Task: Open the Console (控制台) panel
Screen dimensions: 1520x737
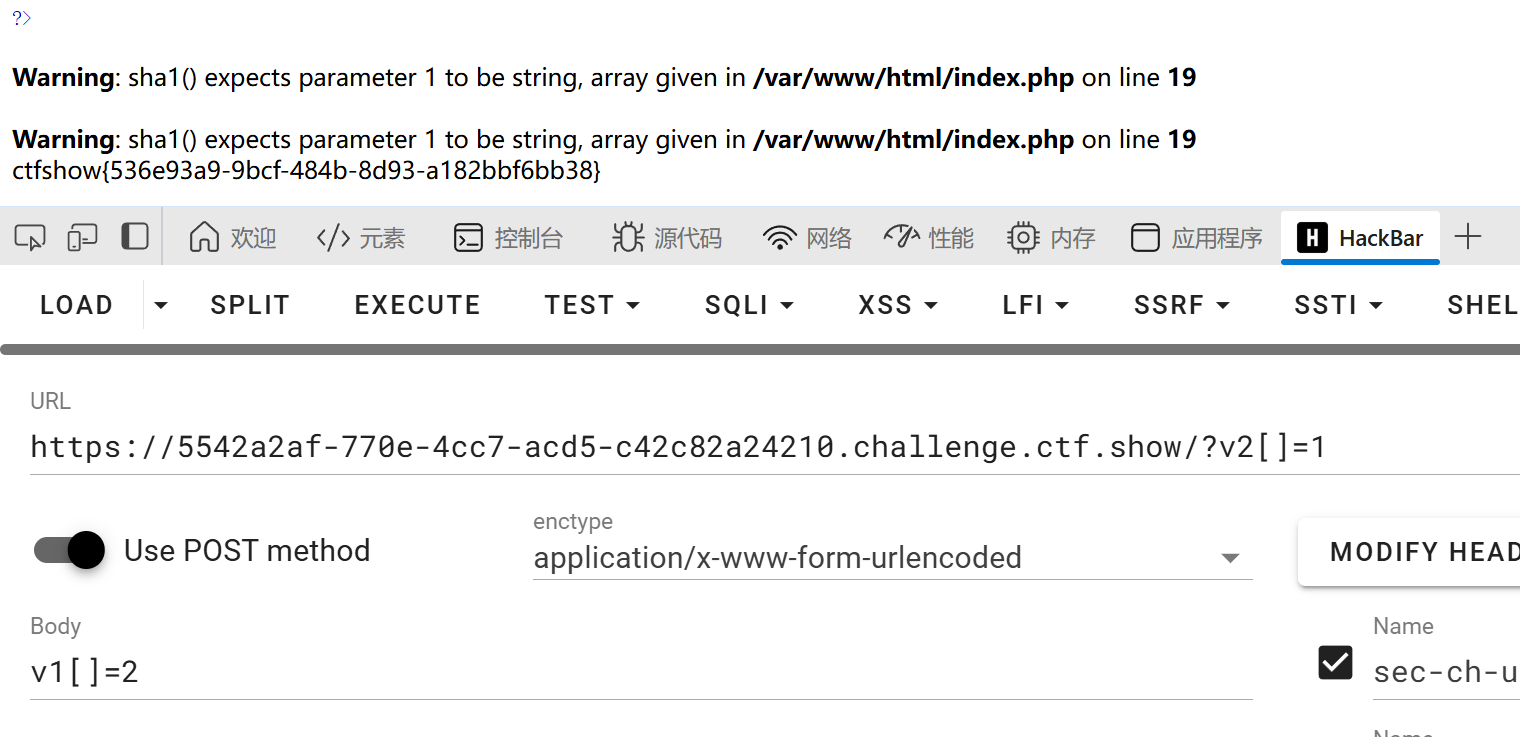Action: (x=508, y=238)
